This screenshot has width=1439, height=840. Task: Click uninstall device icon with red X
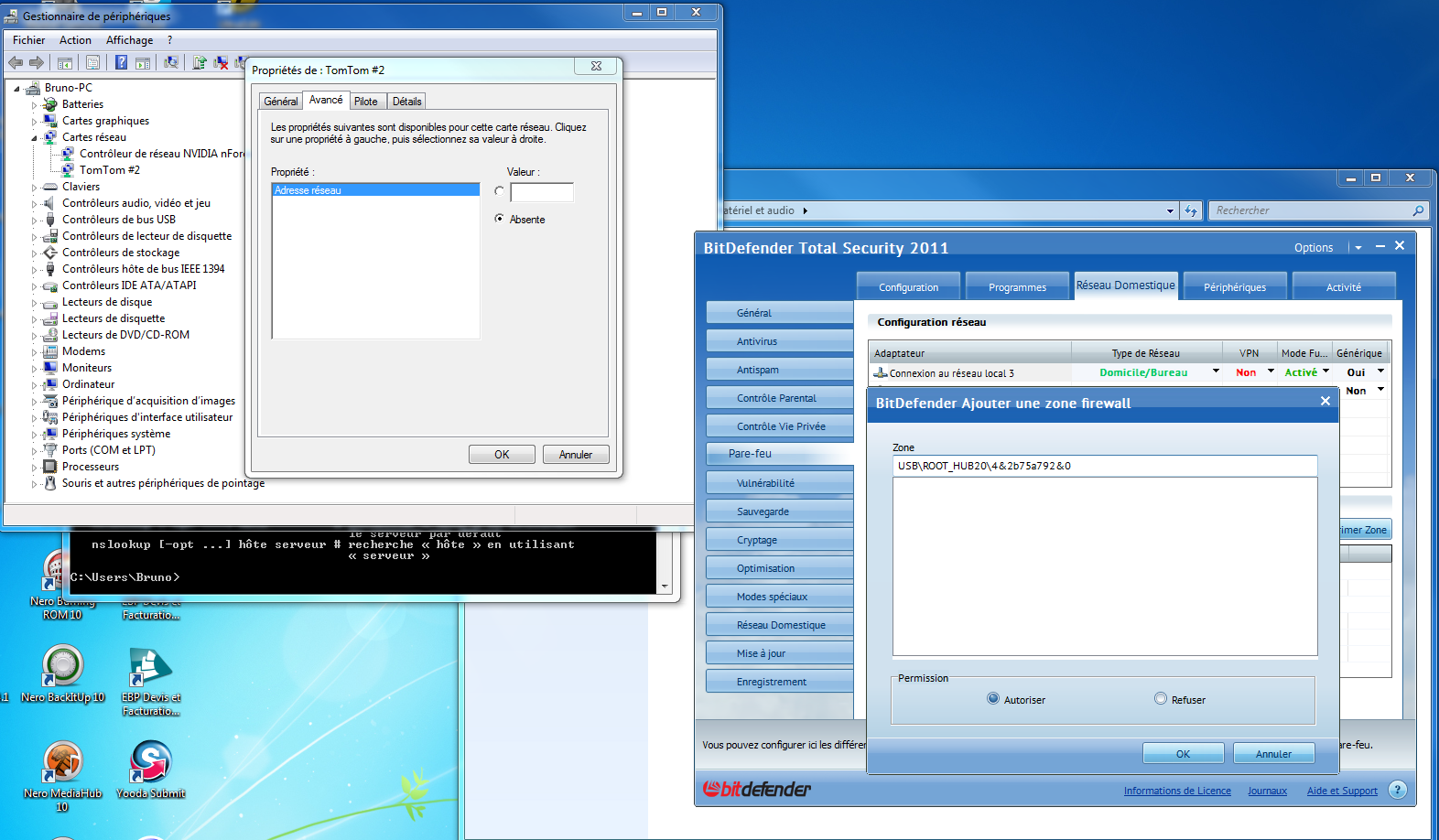click(x=221, y=62)
